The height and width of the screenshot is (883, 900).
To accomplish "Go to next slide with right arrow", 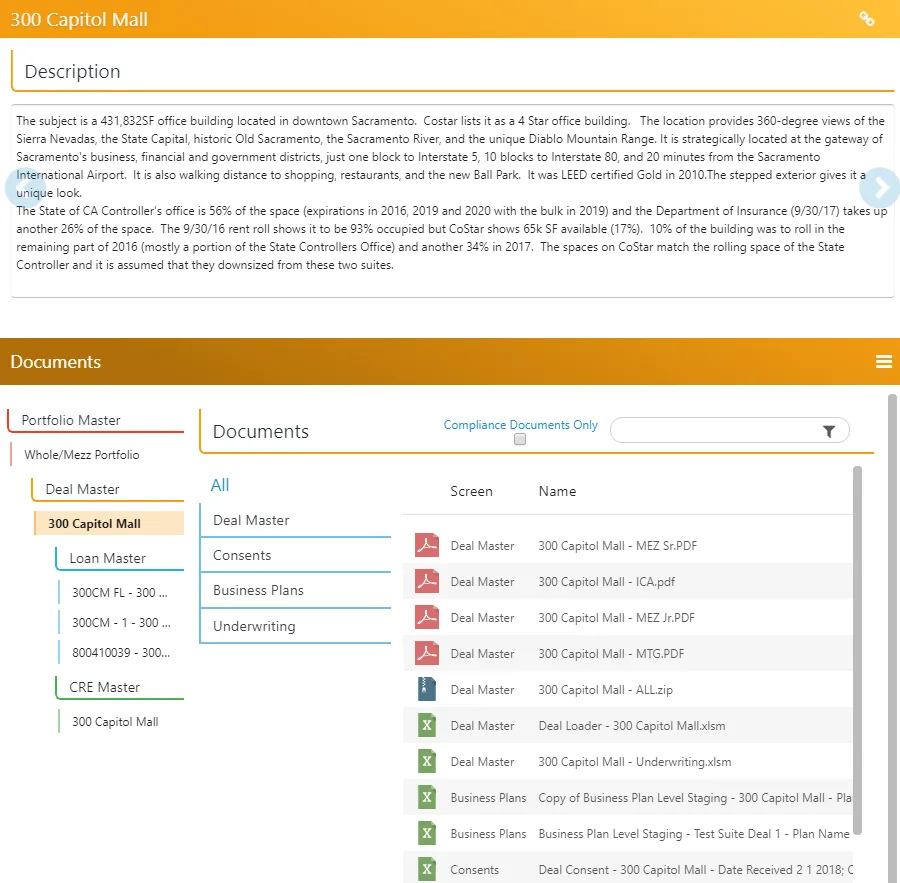I will tap(880, 187).
